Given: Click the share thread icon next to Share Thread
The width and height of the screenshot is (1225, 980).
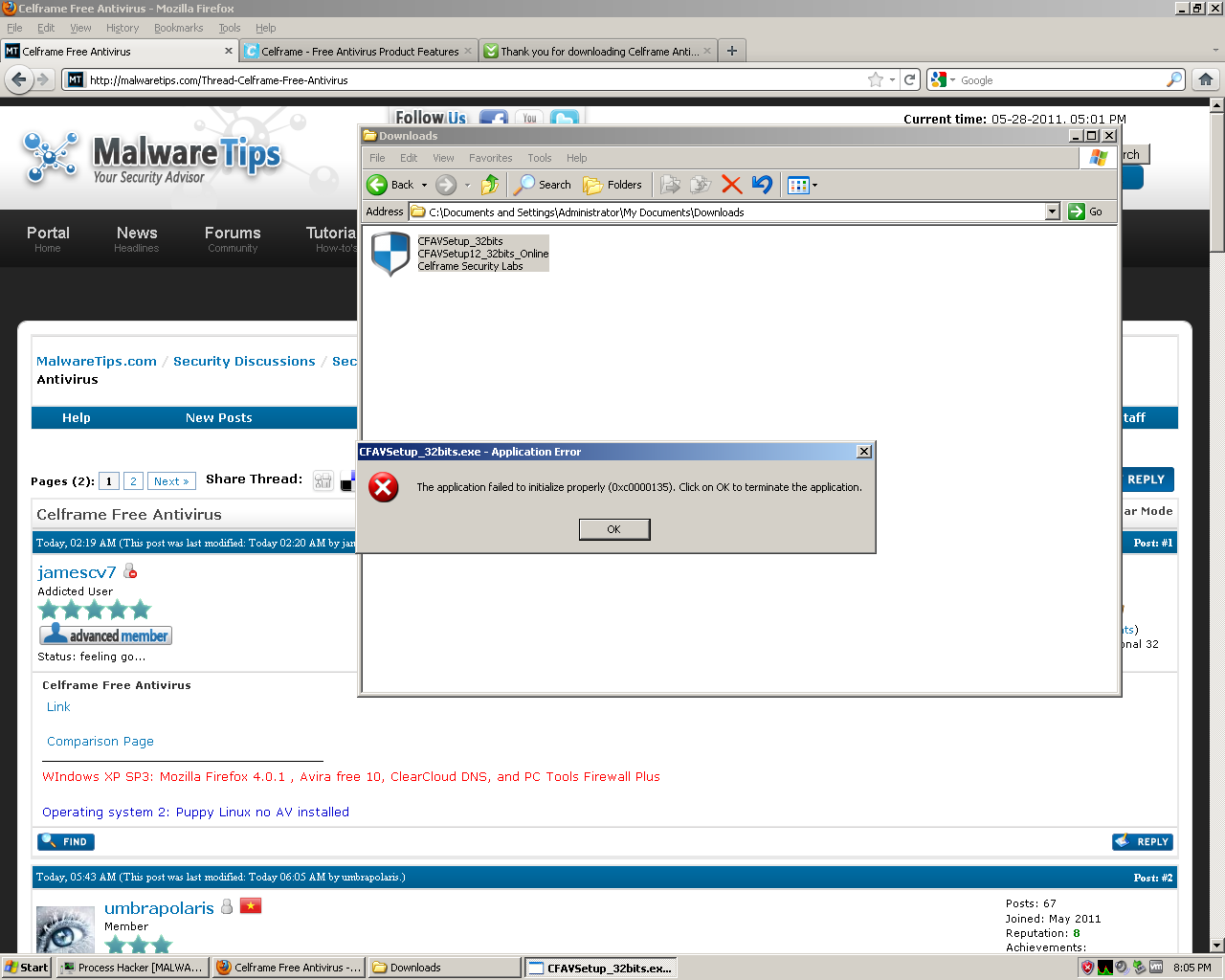Looking at the screenshot, I should click(323, 481).
